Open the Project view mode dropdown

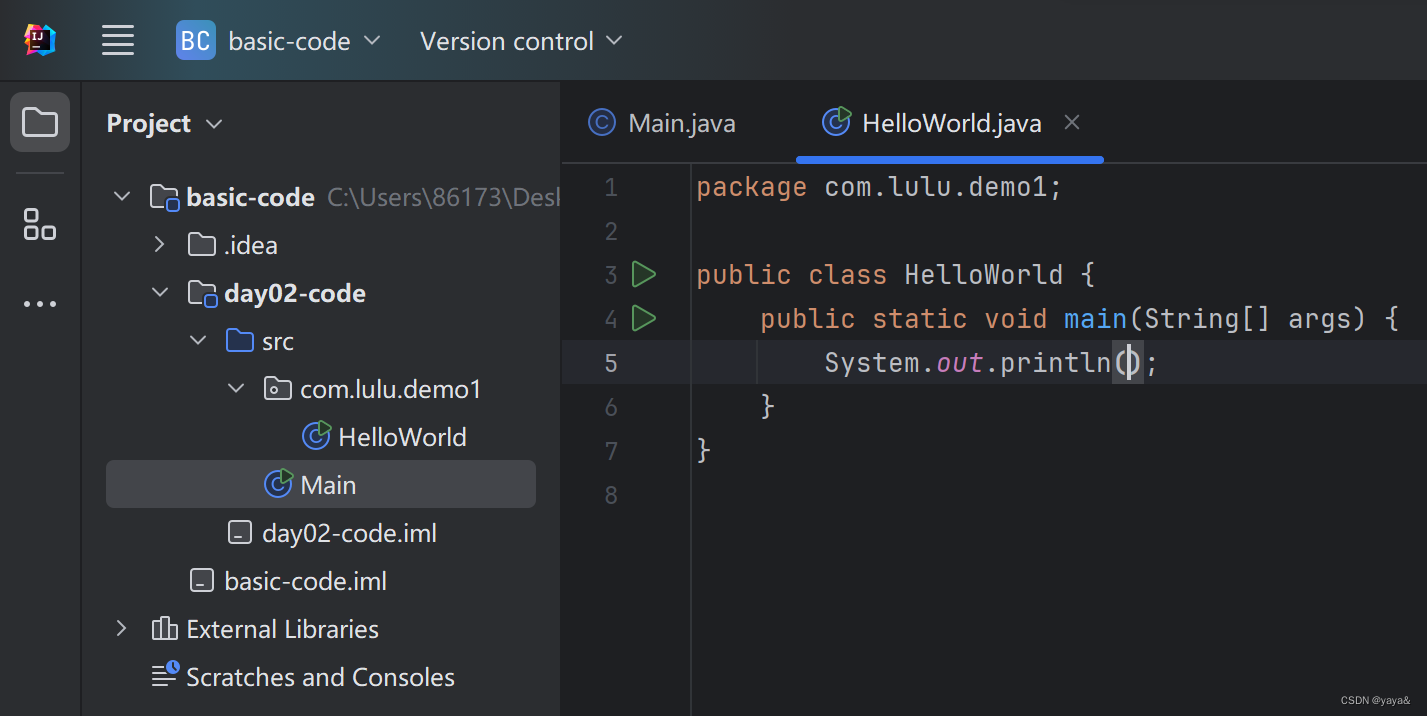[x=213, y=123]
